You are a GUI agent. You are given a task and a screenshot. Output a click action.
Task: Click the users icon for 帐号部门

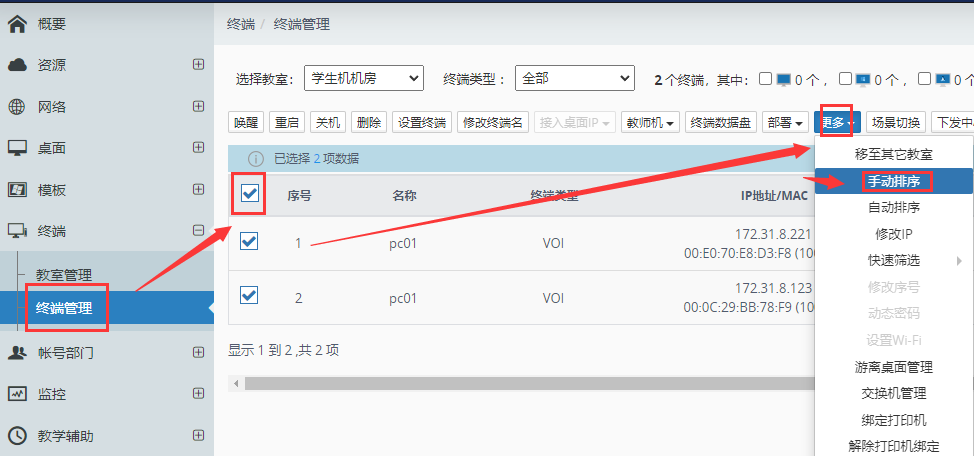17,352
